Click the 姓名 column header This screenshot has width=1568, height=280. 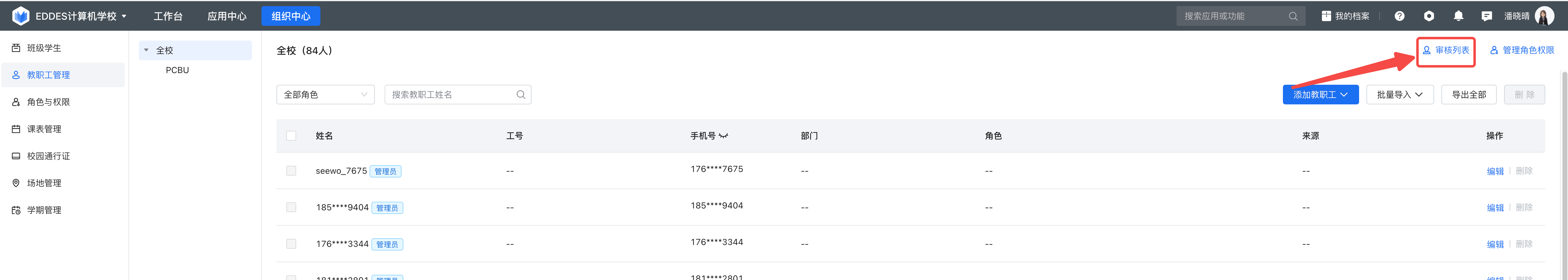[x=324, y=136]
